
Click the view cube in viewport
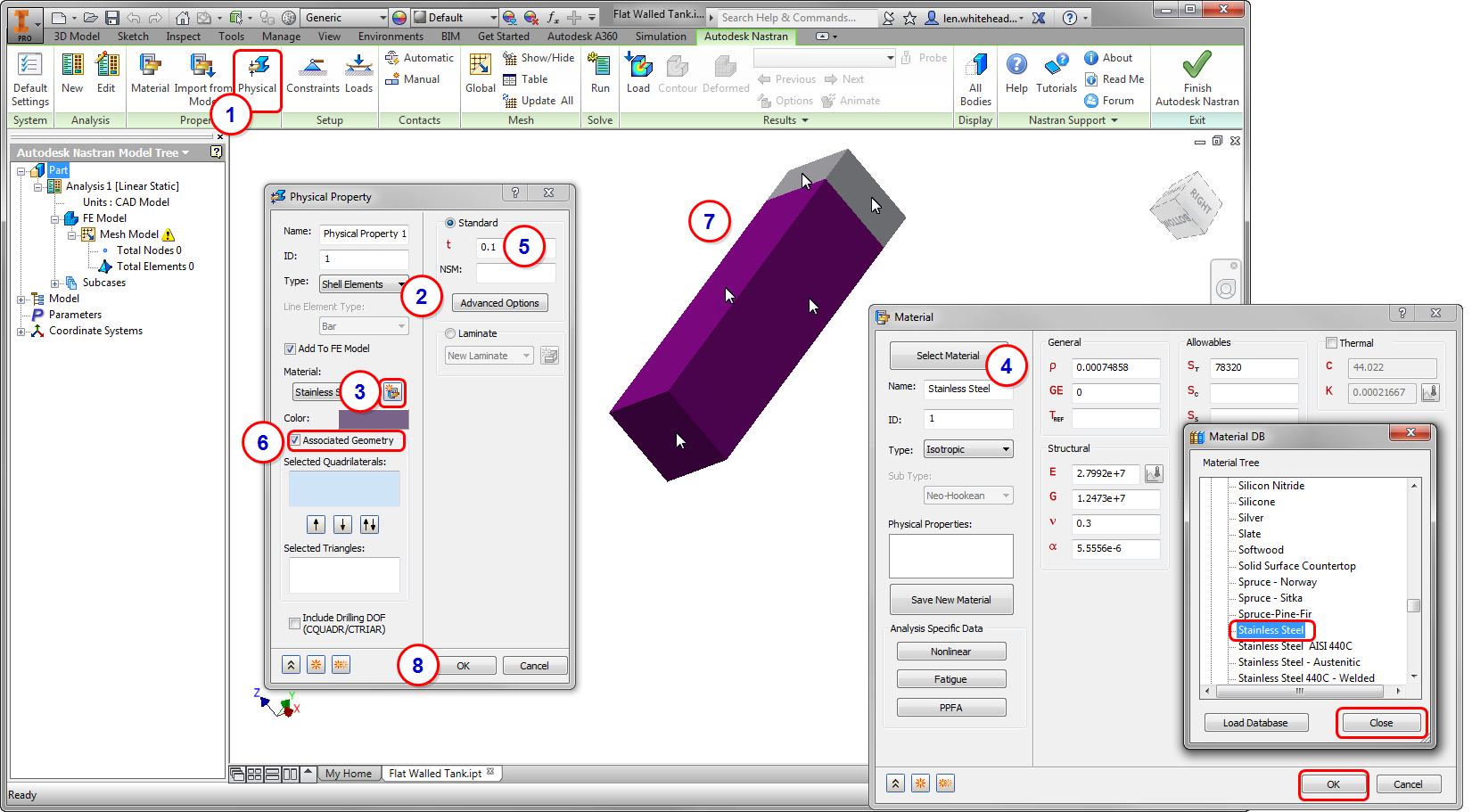tap(1186, 208)
